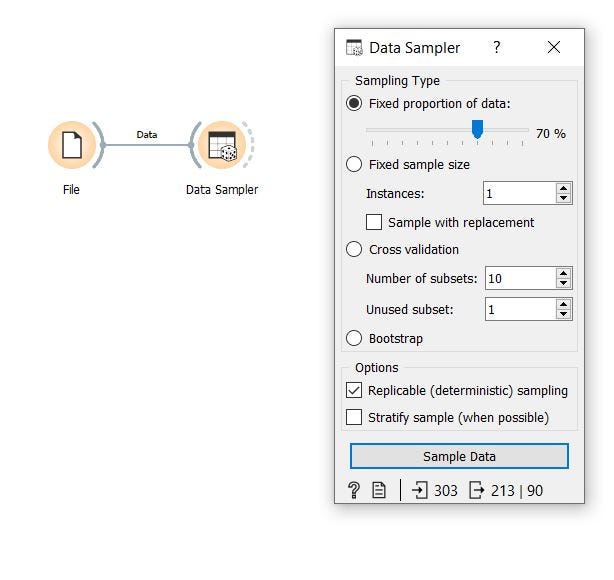Screen dimensions: 614x580
Task: Choose Cross validation sampling type
Action: click(x=354, y=249)
